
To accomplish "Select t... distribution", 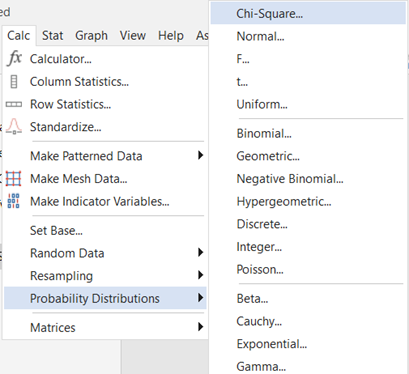I will (x=308, y=82).
